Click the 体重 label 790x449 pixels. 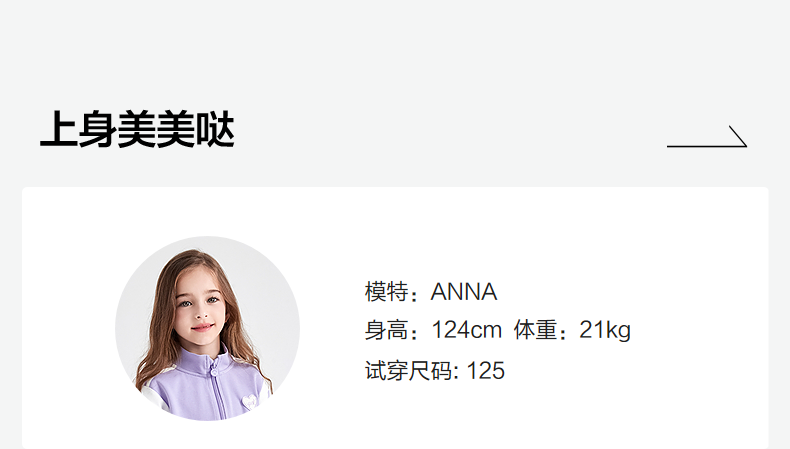pyautogui.click(x=535, y=331)
